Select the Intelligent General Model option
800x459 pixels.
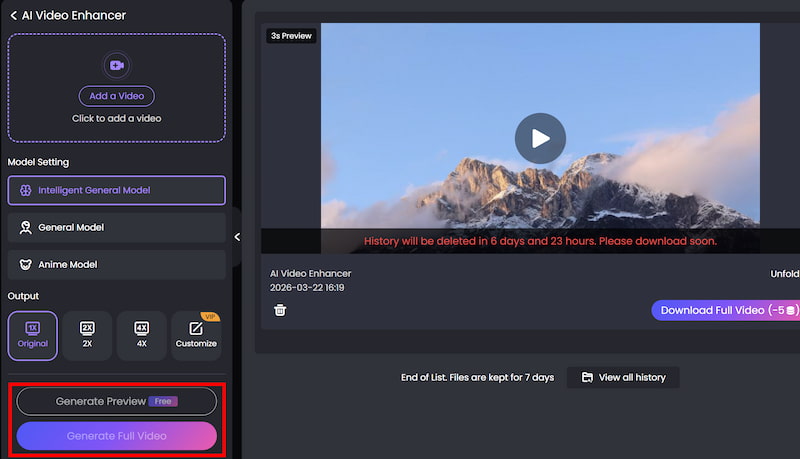coord(116,190)
